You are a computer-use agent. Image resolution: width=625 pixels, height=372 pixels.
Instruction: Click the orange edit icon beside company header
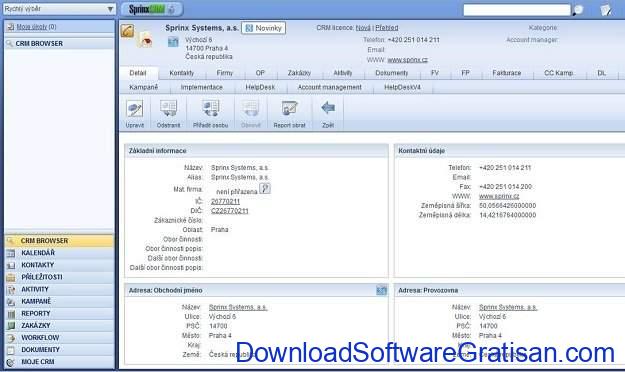pos(128,31)
